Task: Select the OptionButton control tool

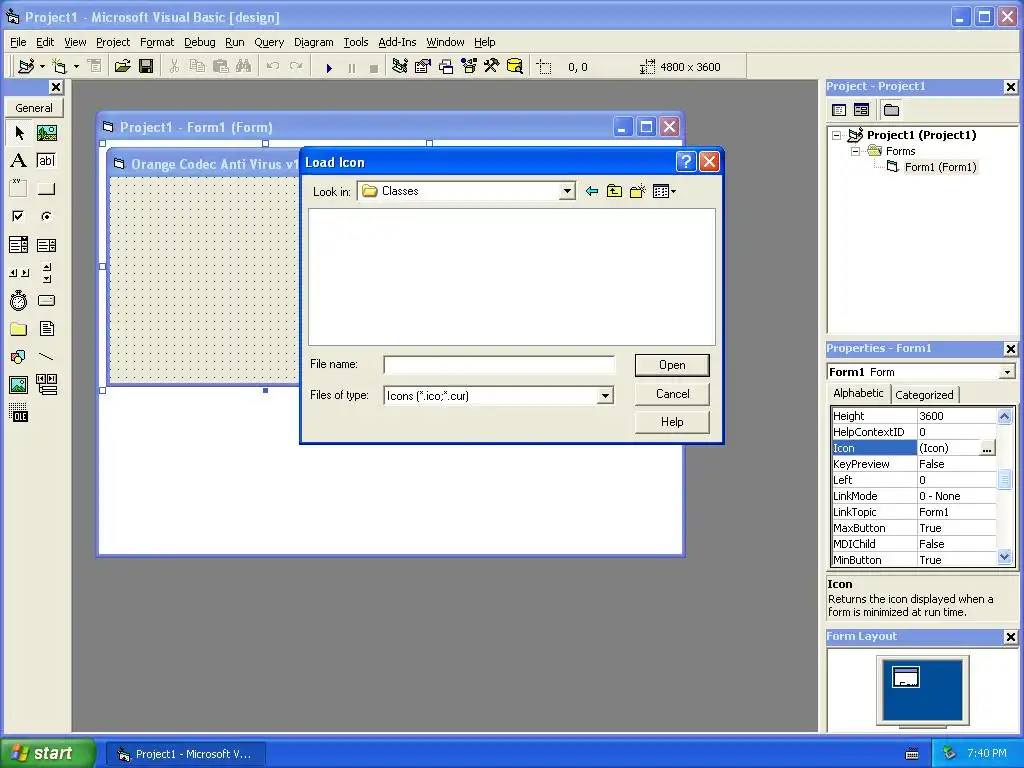Action: click(46, 216)
